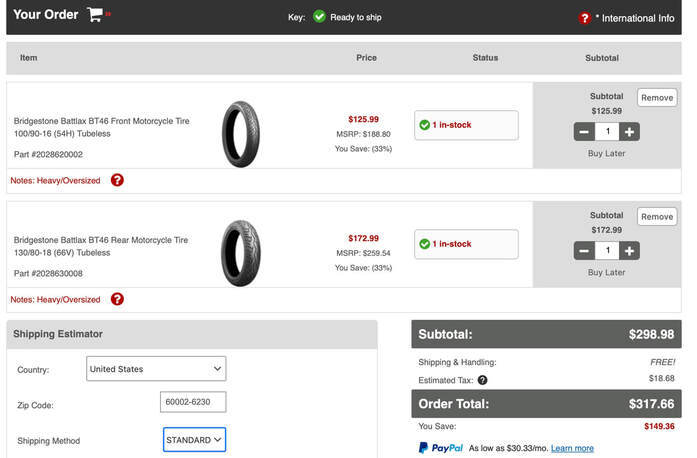The height and width of the screenshot is (458, 697).
Task: Click the Shipping Estimator heading
Action: [58, 334]
